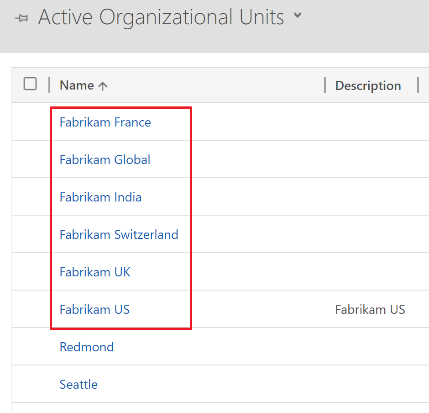429x413 pixels.
Task: Open the Fabrikam France record
Action: click(x=105, y=122)
